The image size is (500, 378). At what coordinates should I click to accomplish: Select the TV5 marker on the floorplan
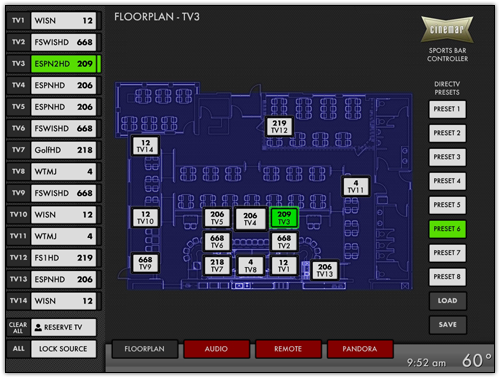tap(217, 218)
